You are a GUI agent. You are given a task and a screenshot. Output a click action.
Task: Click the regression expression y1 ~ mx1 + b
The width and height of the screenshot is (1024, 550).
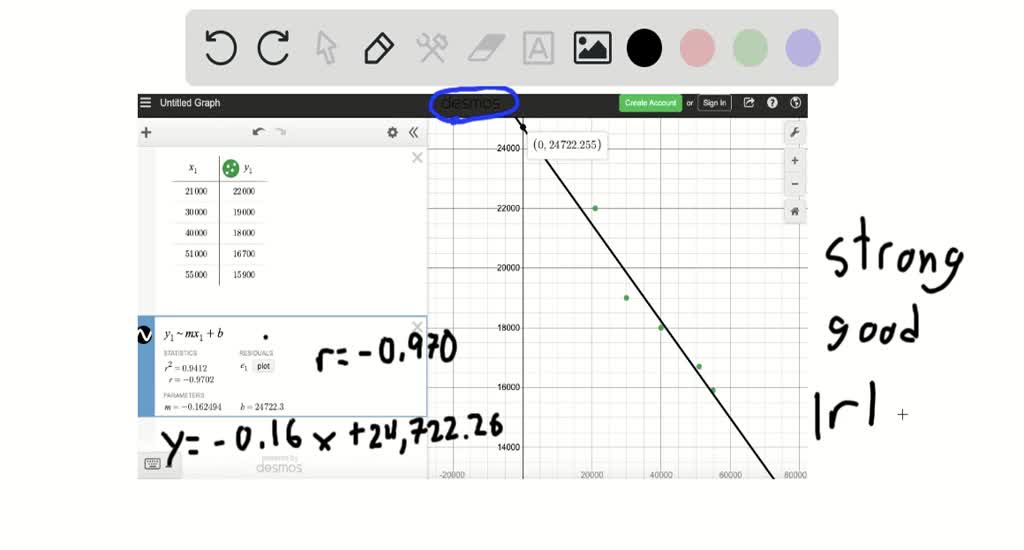[193, 334]
